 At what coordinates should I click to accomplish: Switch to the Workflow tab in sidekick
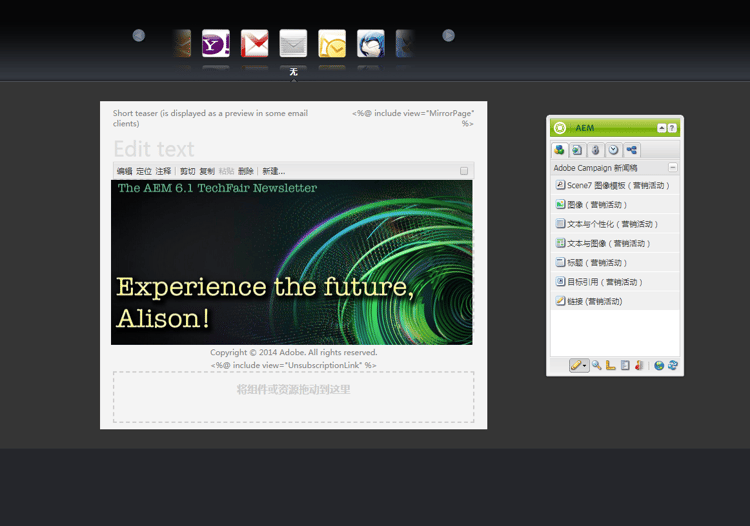pyautogui.click(x=632, y=150)
